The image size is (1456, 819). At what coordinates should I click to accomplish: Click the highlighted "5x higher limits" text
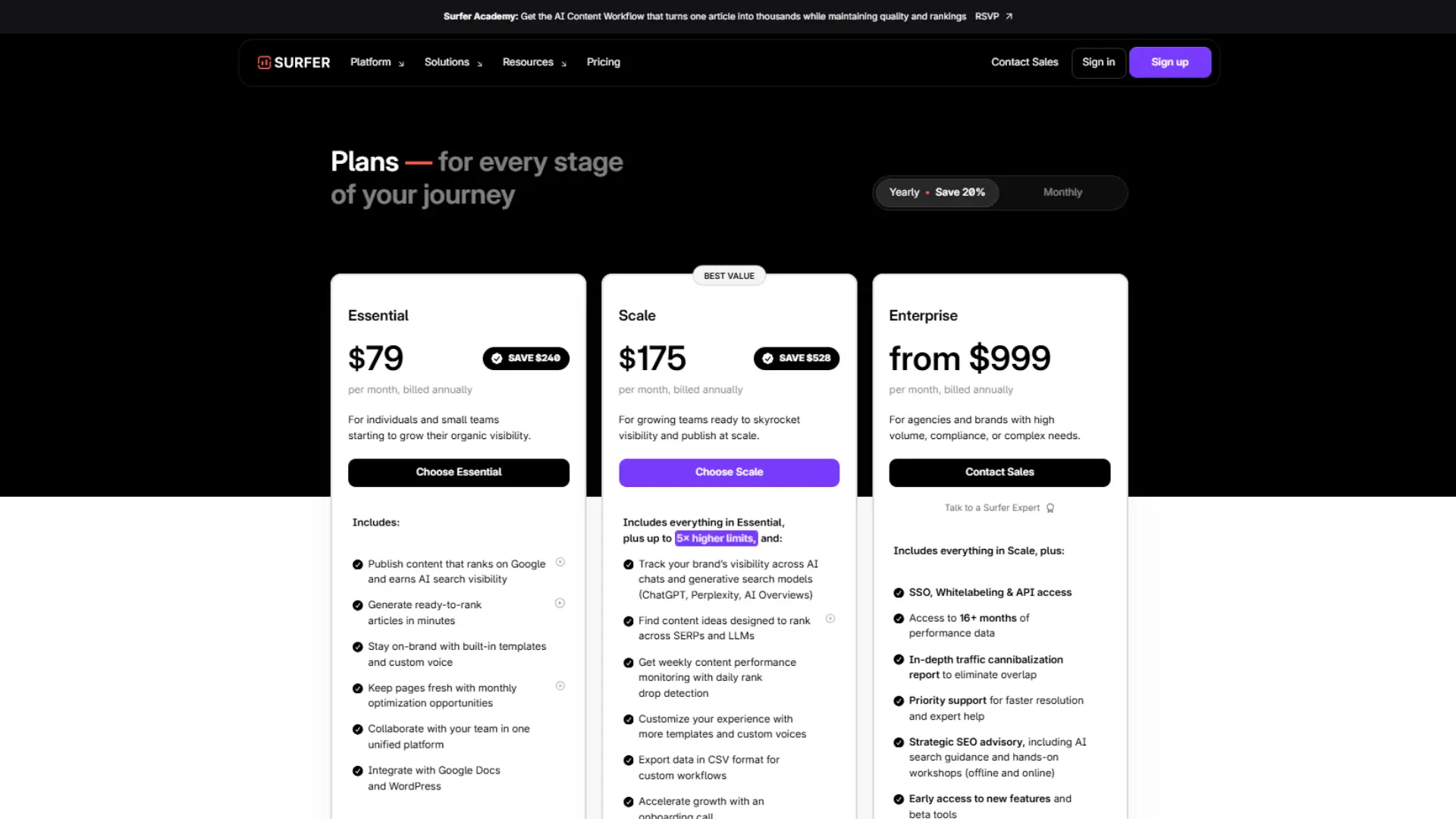click(x=716, y=538)
